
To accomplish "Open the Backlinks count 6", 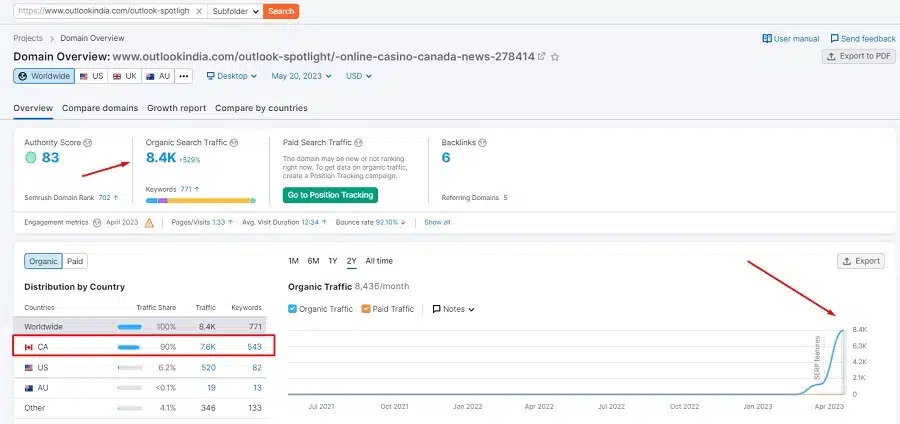I will coord(446,158).
